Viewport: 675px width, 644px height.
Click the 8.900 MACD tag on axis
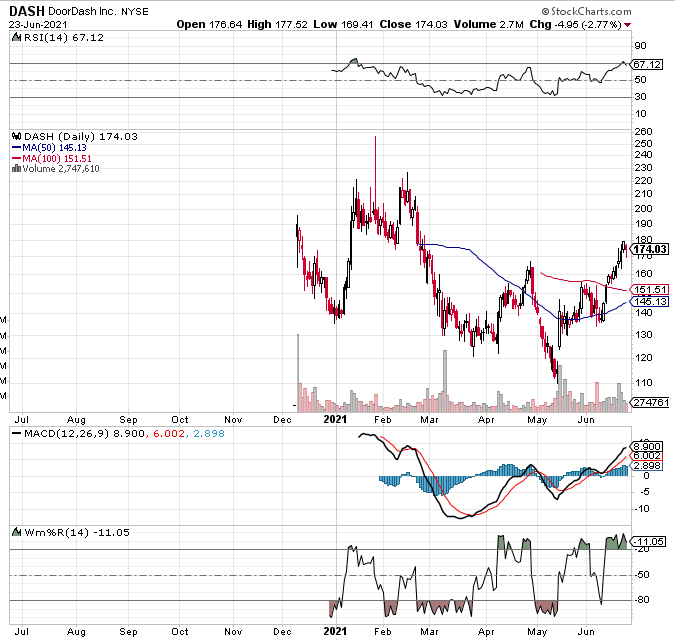[646, 446]
